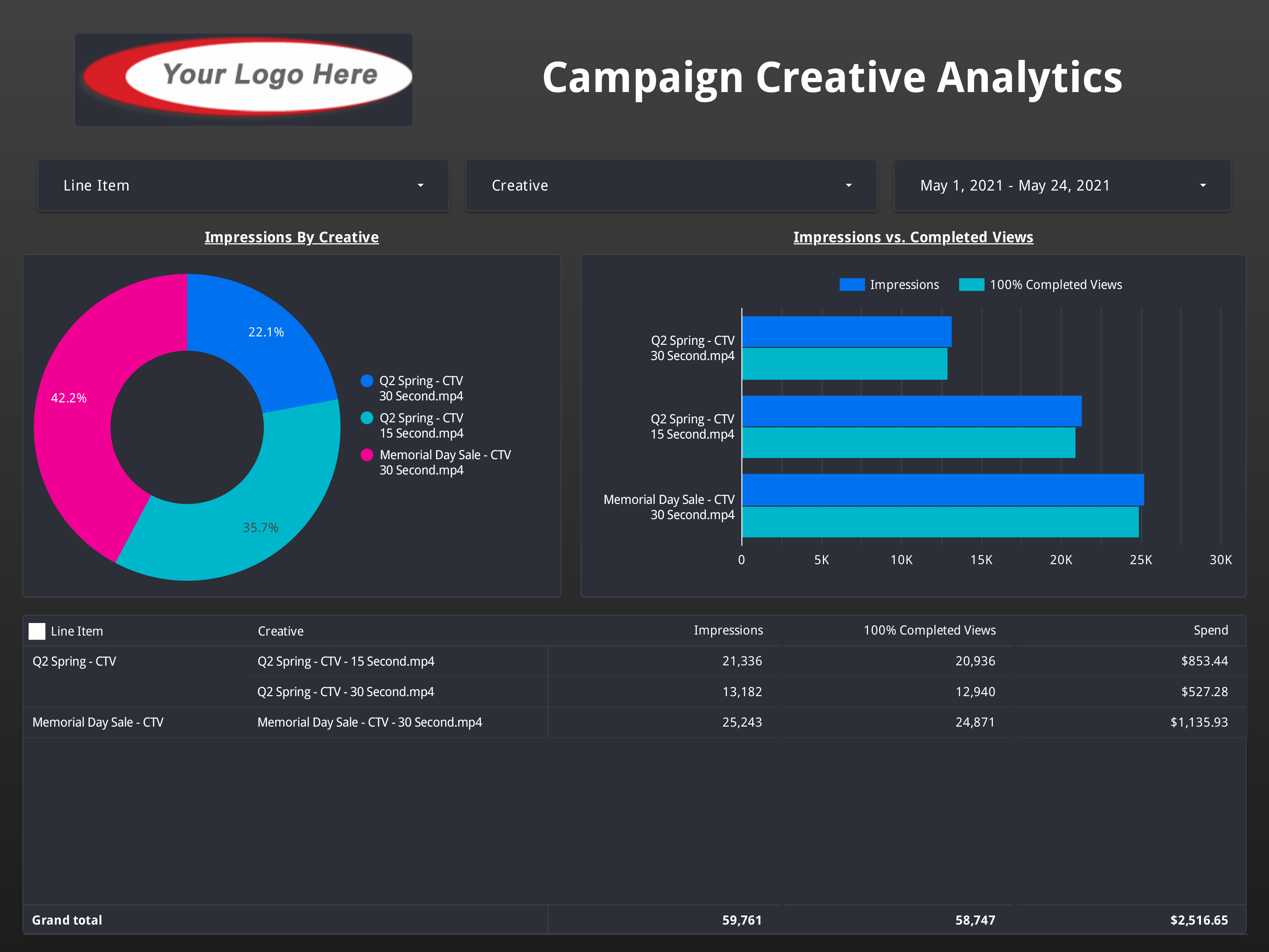Select the blue Q2 Spring 30 Second legend dot
Viewport: 1269px width, 952px height.
point(366,381)
